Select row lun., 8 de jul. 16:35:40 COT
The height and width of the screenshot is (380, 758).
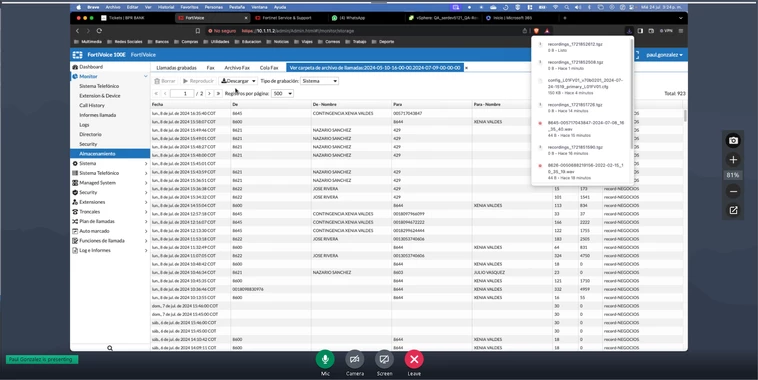point(417,114)
